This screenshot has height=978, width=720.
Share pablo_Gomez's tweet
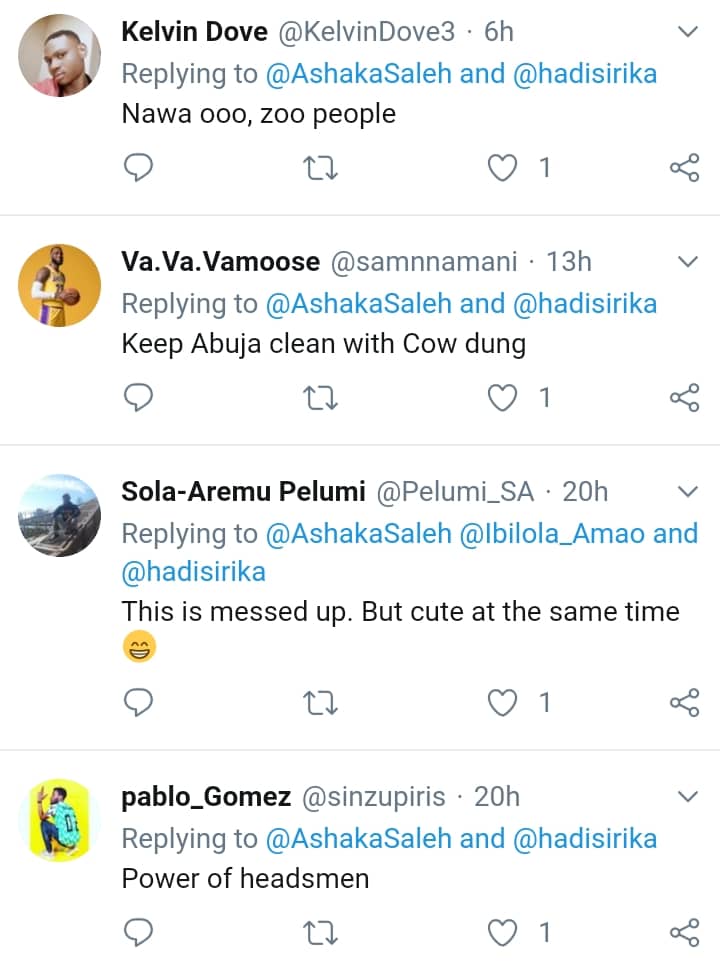click(684, 933)
